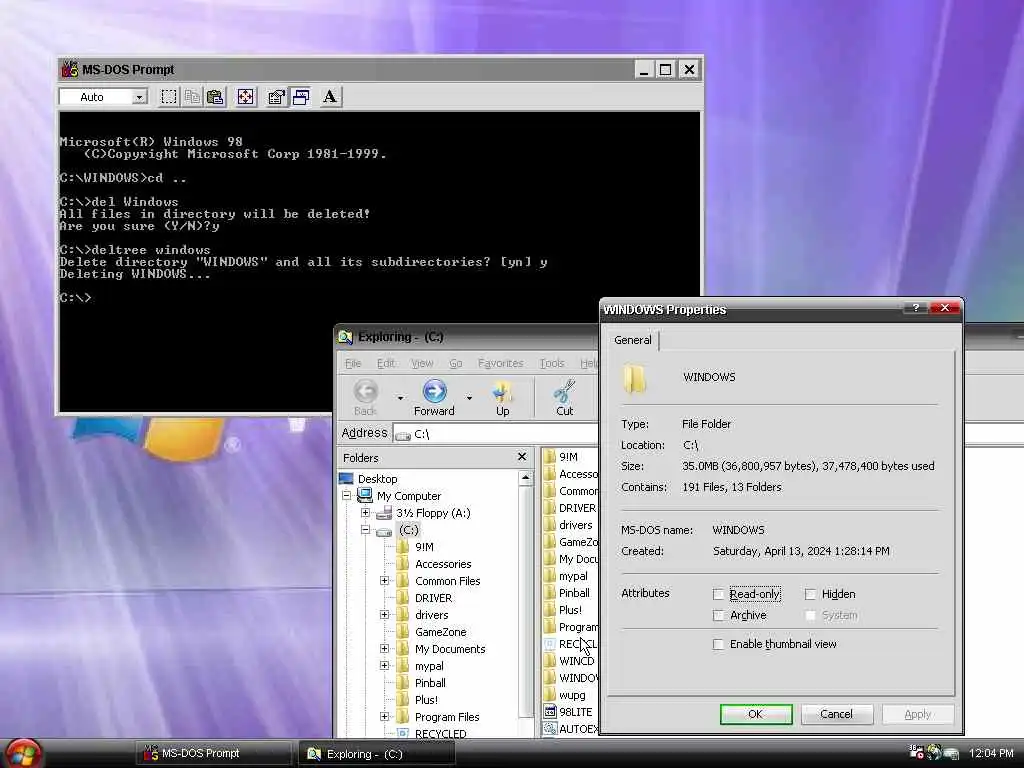This screenshot has width=1024, height=768.
Task: Click the Copy icon in MS-DOS Prompt toolbar
Action: click(x=192, y=97)
